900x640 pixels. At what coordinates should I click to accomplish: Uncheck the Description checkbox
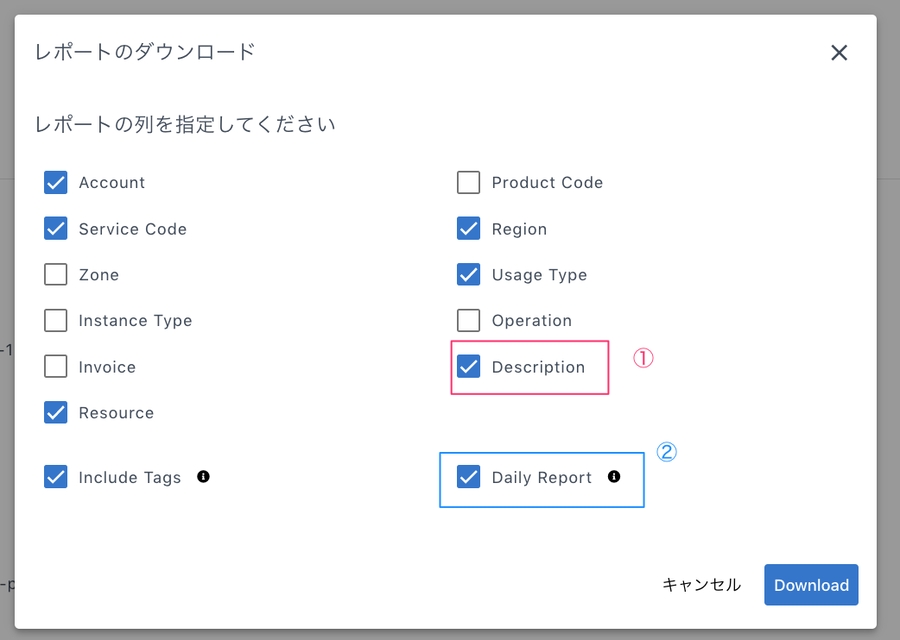point(468,367)
